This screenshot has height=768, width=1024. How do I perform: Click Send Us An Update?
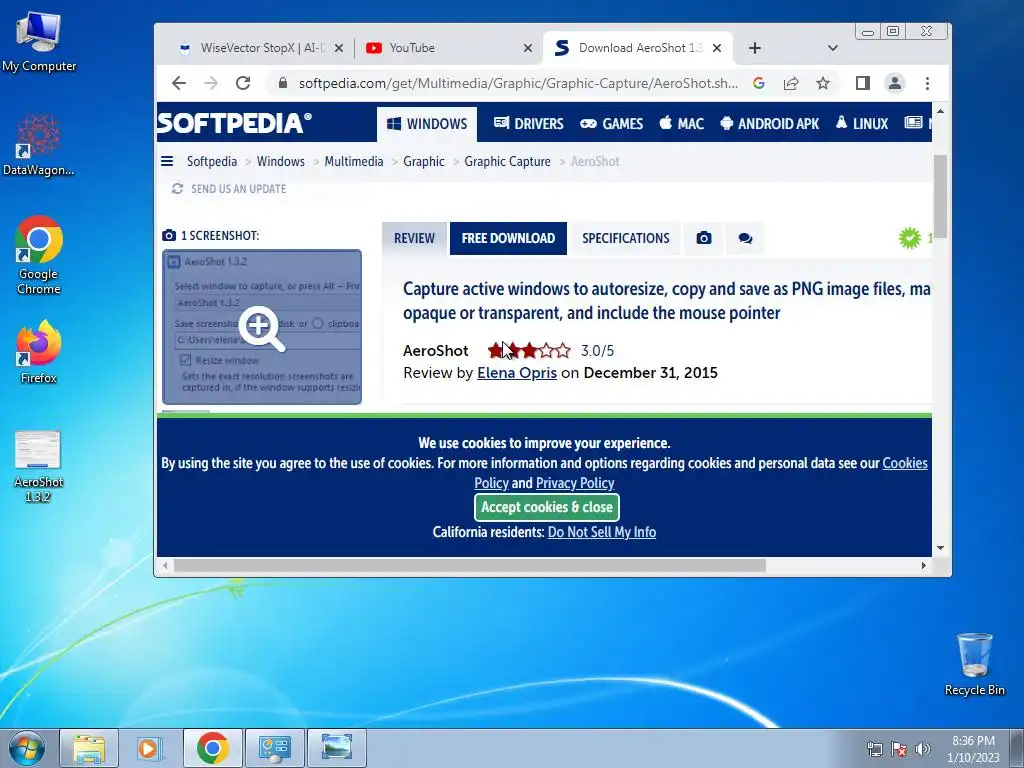[229, 189]
